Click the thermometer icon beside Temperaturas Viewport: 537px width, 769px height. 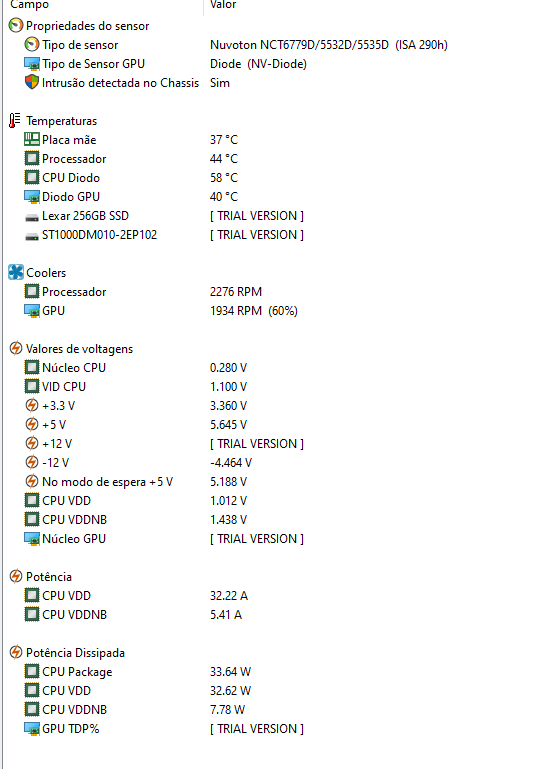click(15, 121)
